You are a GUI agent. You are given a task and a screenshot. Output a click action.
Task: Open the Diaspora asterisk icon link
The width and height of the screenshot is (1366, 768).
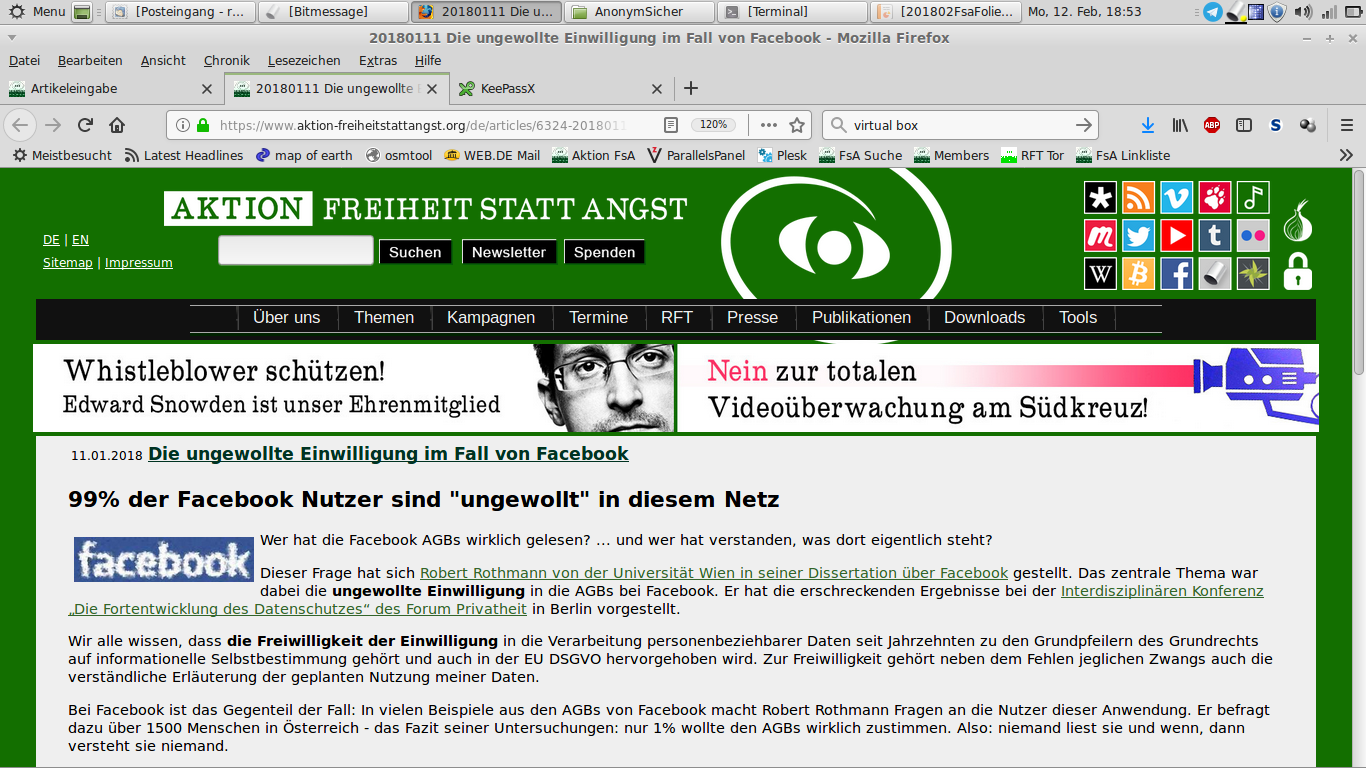[x=1101, y=198]
